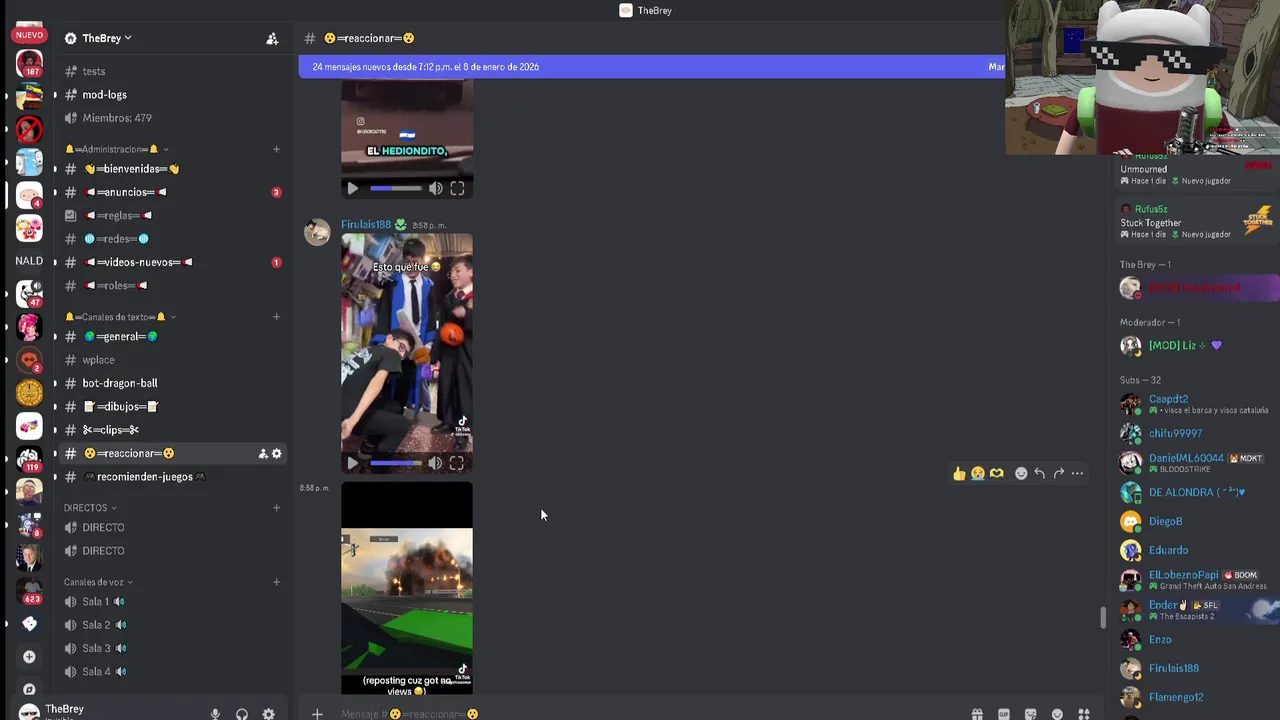Forward the message using forward arrow
Viewport: 1280px width, 720px height.
click(1059, 473)
